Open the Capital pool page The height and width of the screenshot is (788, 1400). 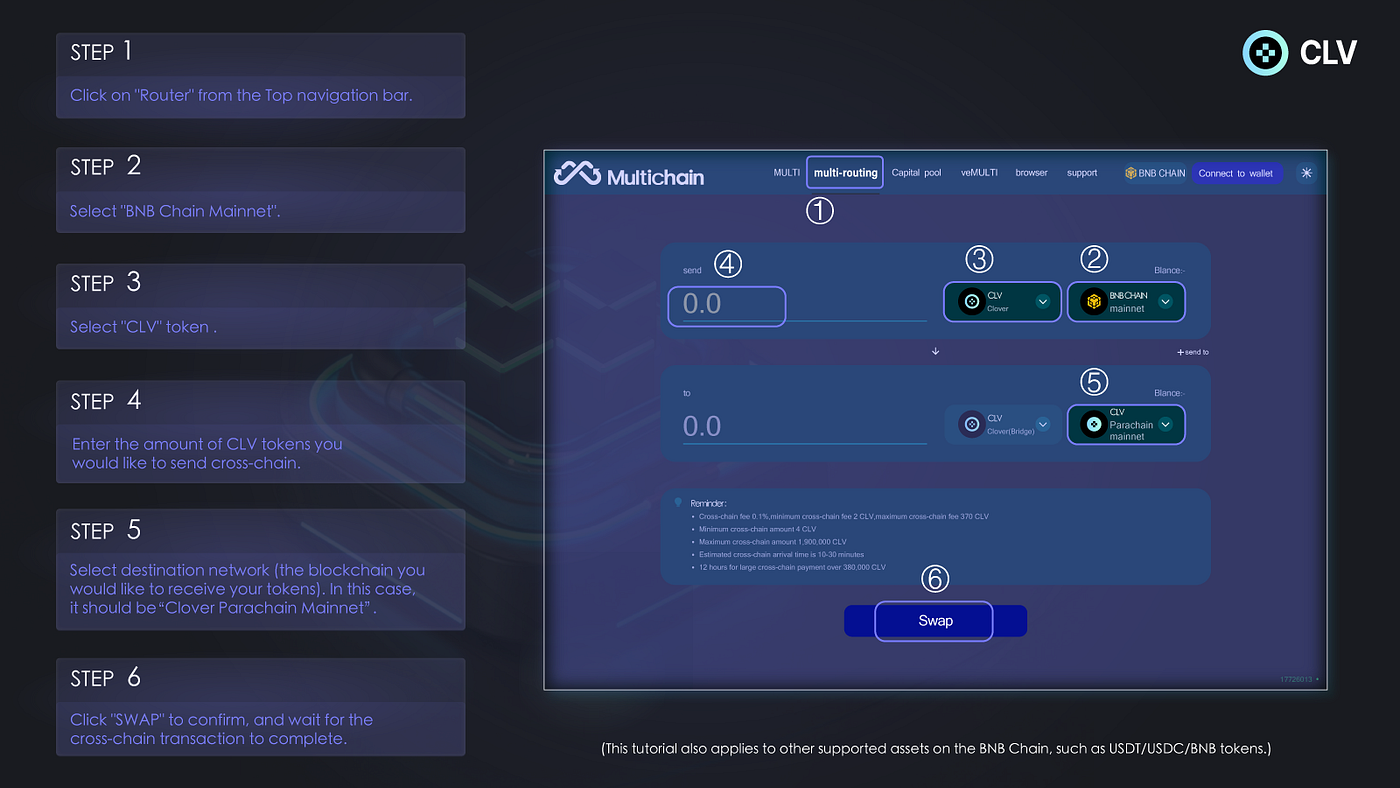point(916,173)
